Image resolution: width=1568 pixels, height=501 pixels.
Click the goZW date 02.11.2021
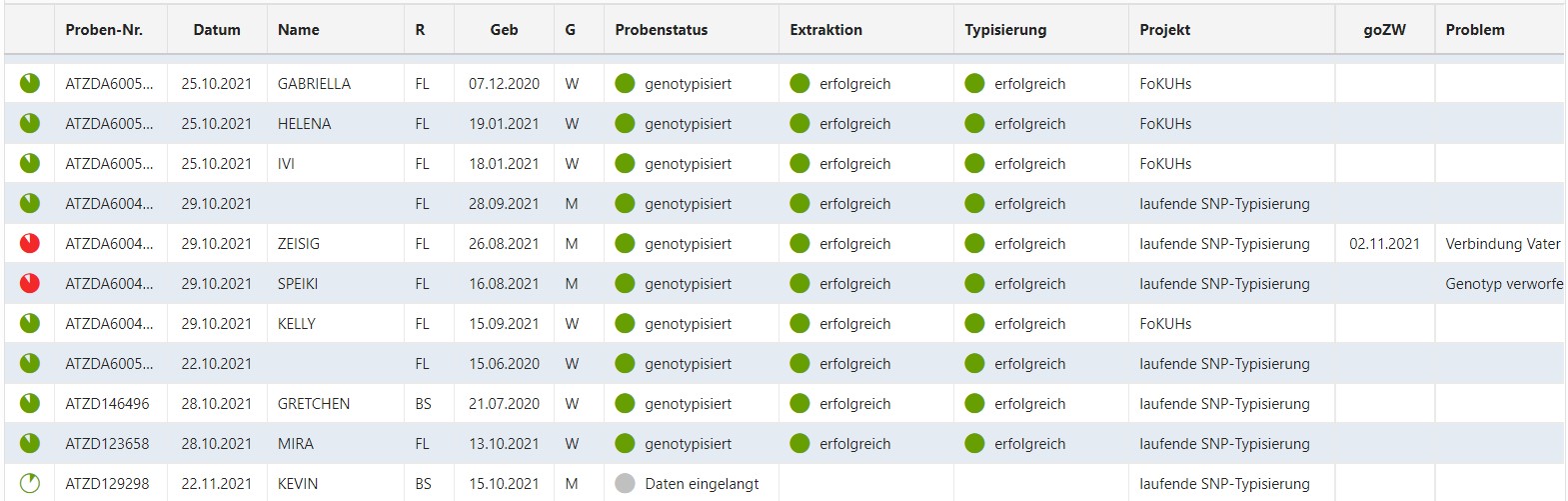point(1384,244)
